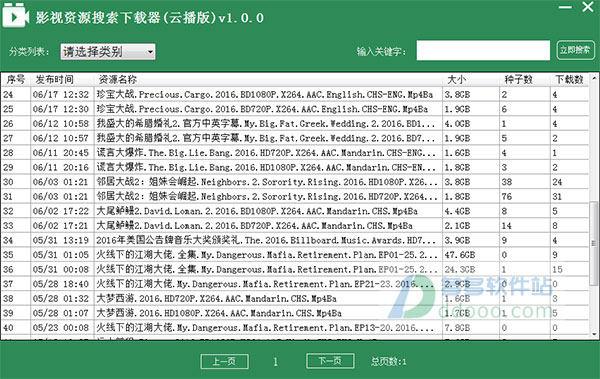Click the list scrollbar down arrow
The height and width of the screenshot is (379, 600).
(x=594, y=335)
